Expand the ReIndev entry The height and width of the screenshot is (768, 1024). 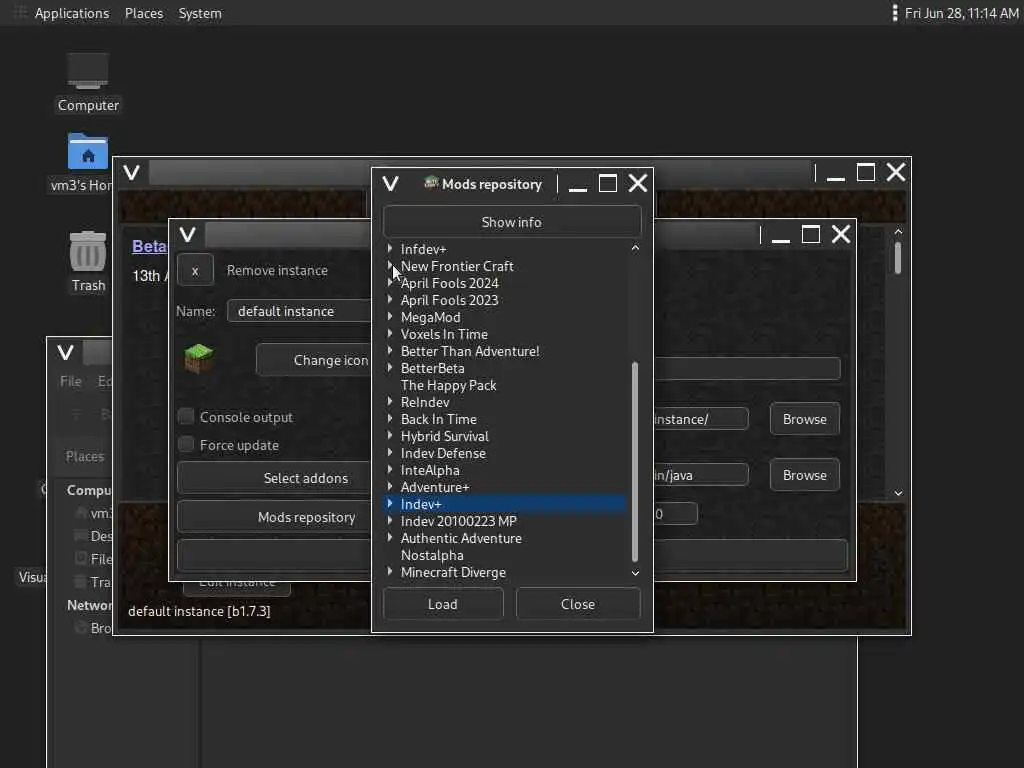point(390,402)
